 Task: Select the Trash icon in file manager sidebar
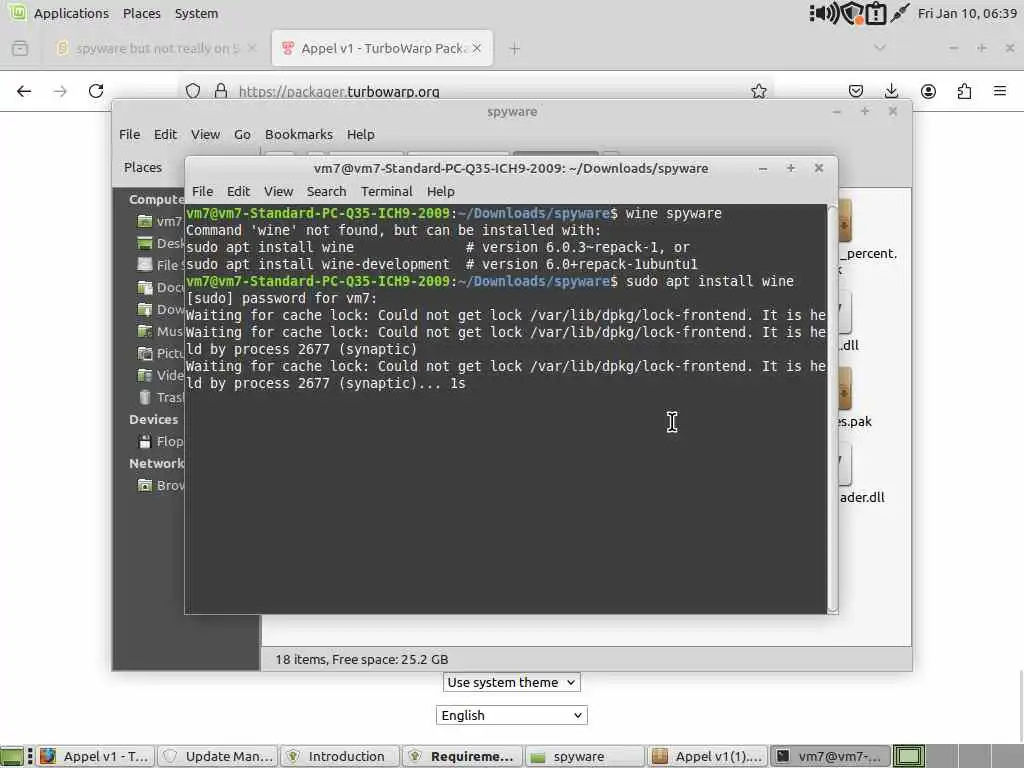click(145, 397)
